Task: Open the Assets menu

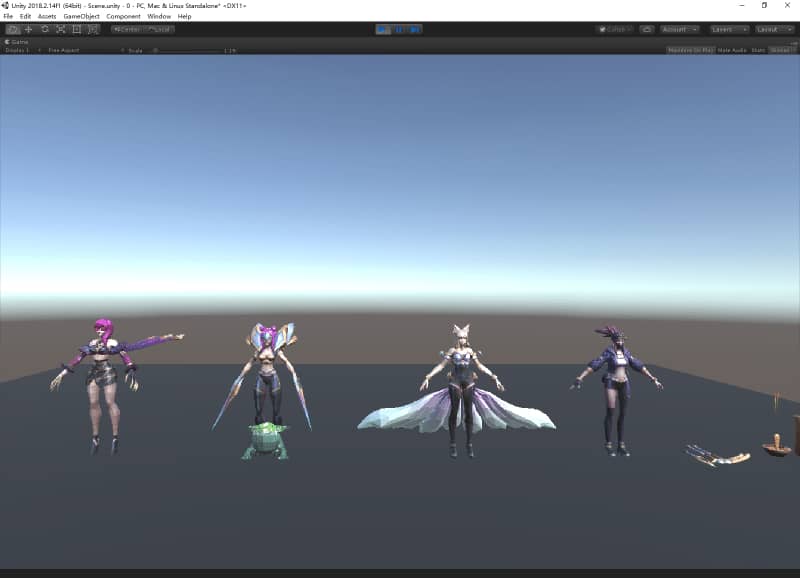Action: (47, 16)
